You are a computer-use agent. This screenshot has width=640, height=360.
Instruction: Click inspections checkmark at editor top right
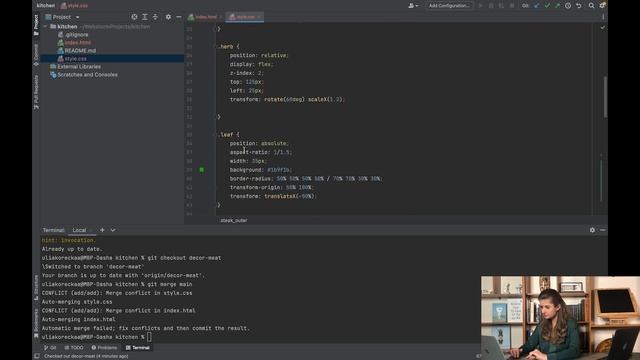tap(602, 28)
